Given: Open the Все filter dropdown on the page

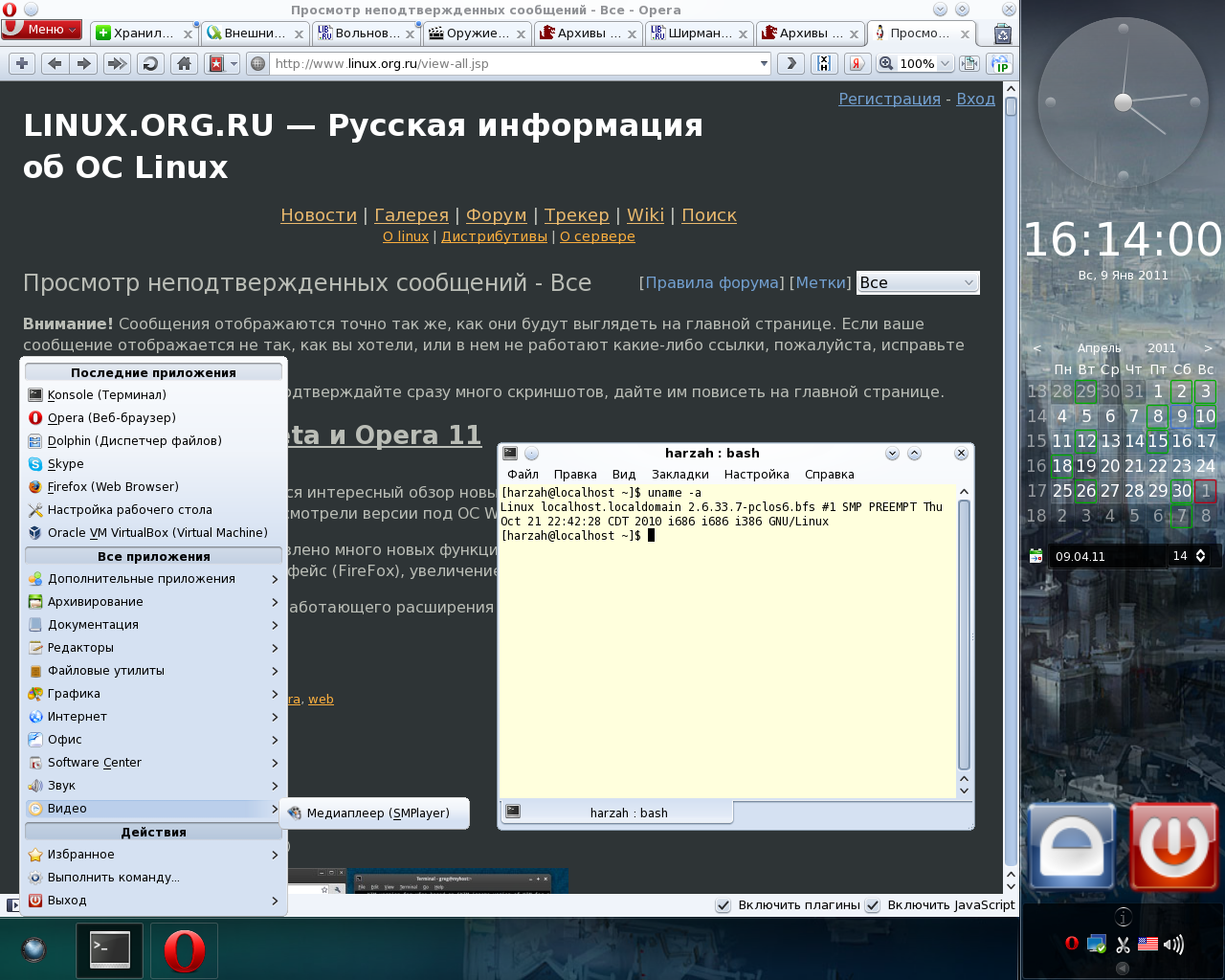Looking at the screenshot, I should 918,282.
